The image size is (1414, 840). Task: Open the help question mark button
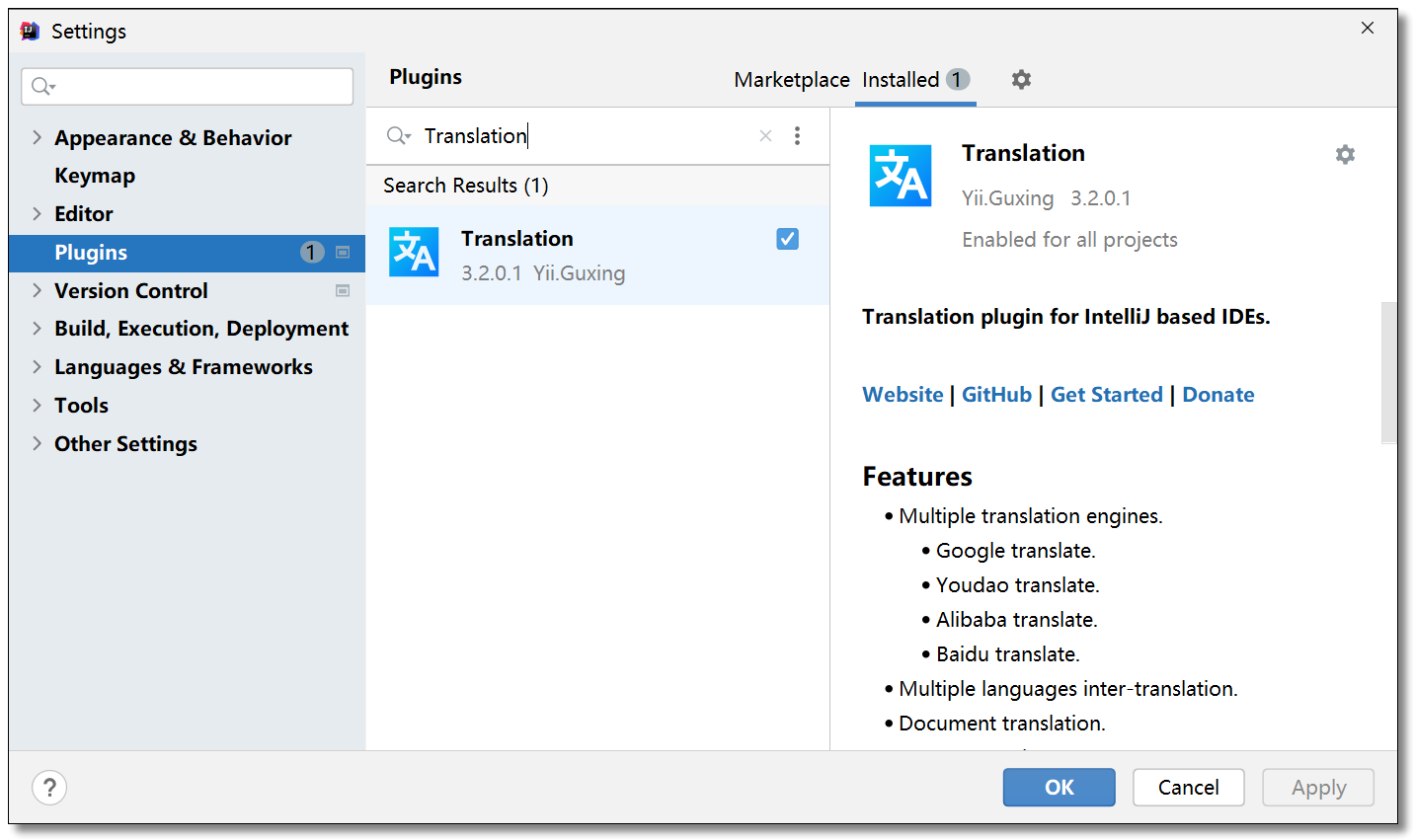(49, 788)
